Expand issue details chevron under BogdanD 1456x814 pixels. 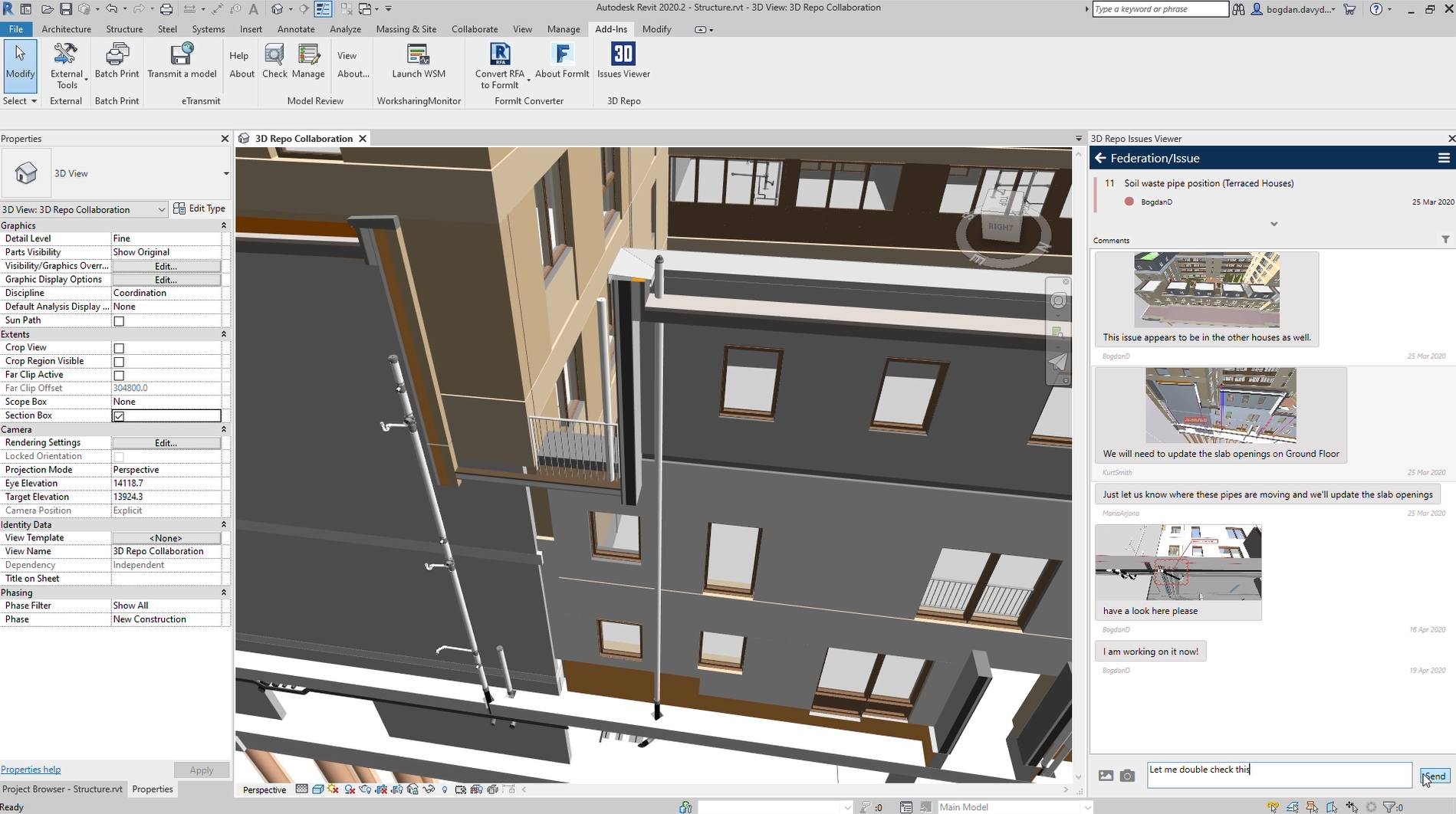coord(1274,224)
